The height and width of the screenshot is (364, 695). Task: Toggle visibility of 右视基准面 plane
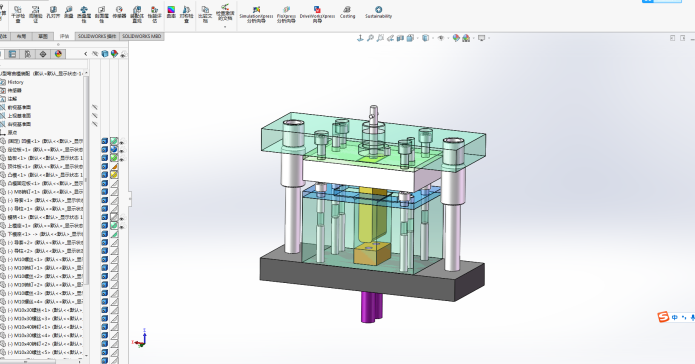[95, 124]
